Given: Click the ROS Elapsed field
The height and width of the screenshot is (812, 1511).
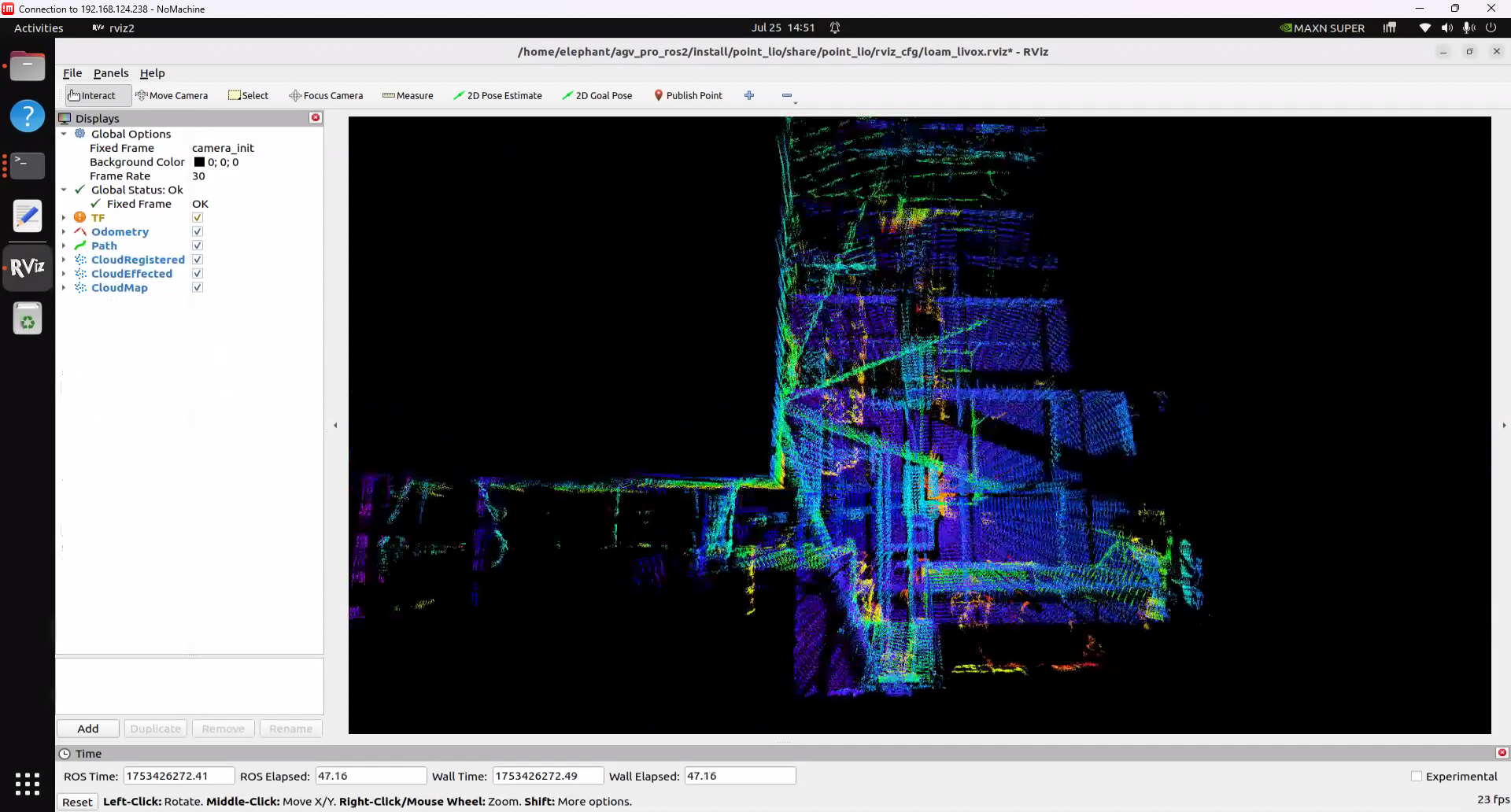Looking at the screenshot, I should tap(371, 776).
